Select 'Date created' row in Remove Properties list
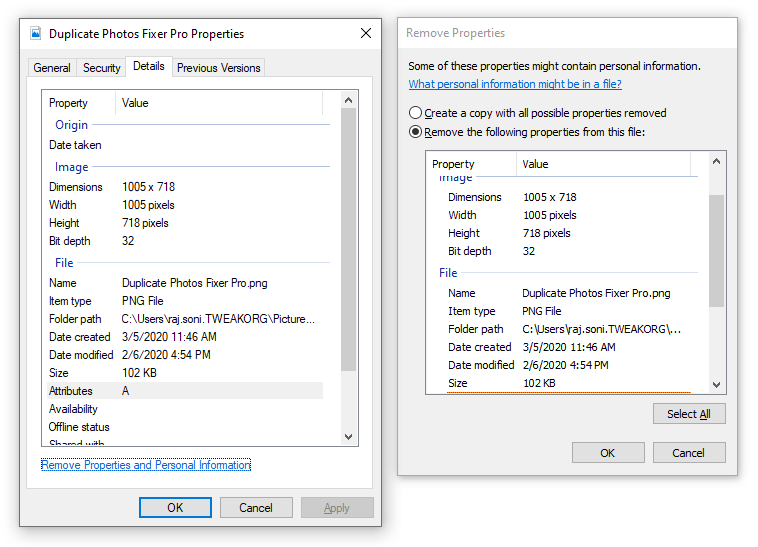Viewport: 758px width, 547px height. [x=568, y=347]
